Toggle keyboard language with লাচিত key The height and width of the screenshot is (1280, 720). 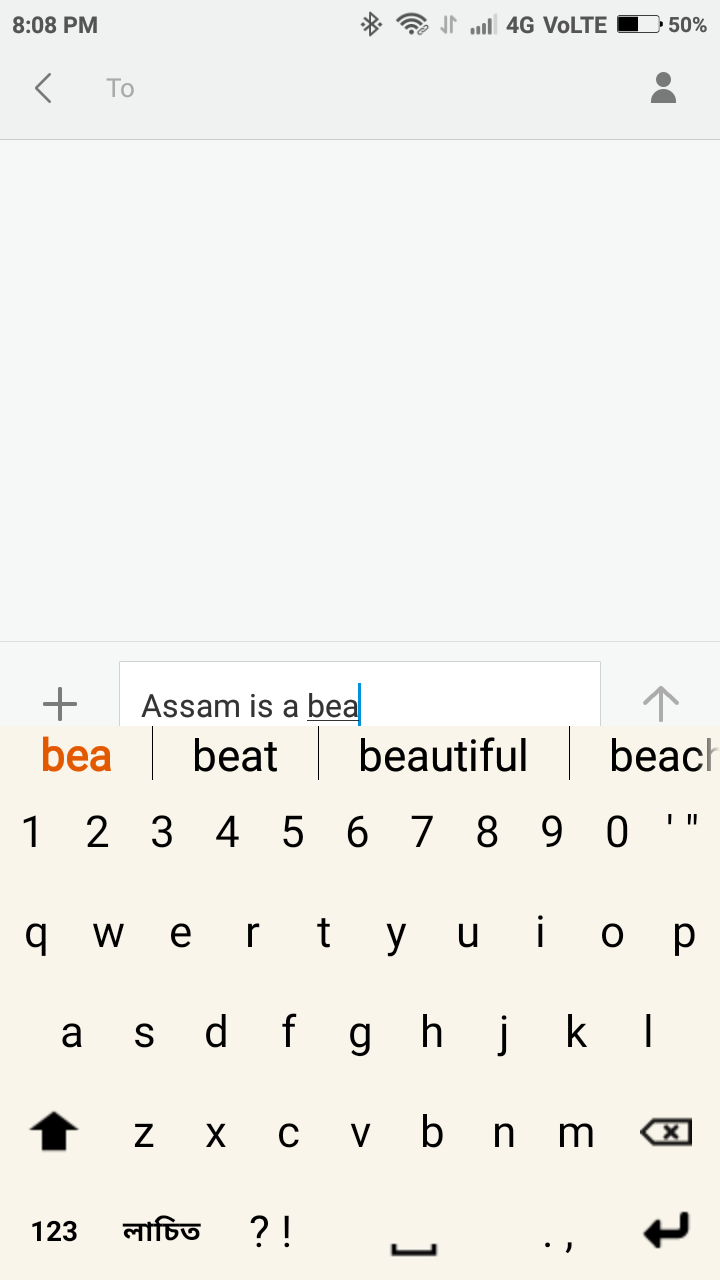pos(161,1231)
